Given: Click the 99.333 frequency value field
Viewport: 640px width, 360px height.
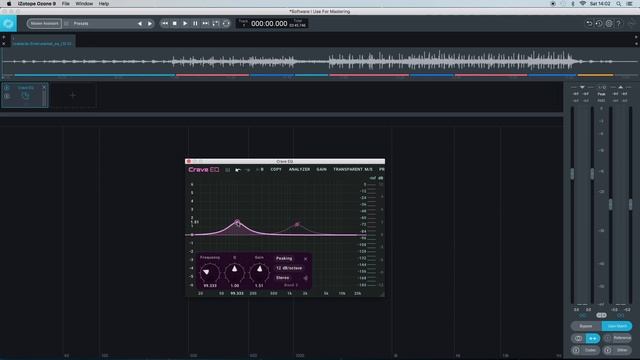Looking at the screenshot, I should tap(210, 286).
